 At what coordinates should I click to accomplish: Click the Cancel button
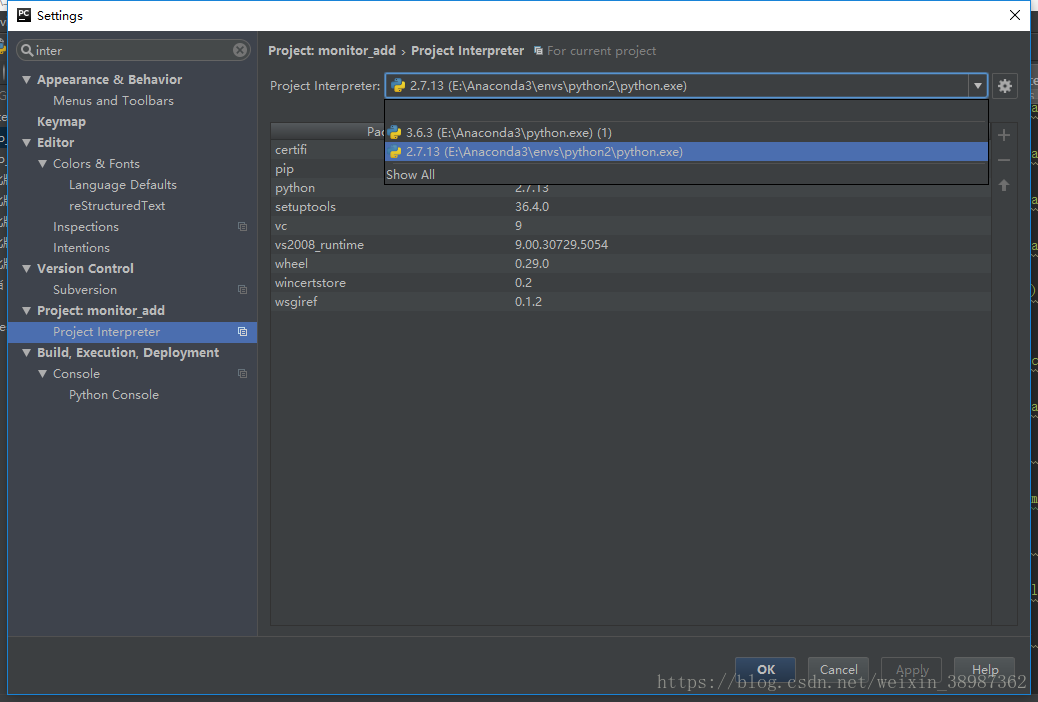(838, 670)
